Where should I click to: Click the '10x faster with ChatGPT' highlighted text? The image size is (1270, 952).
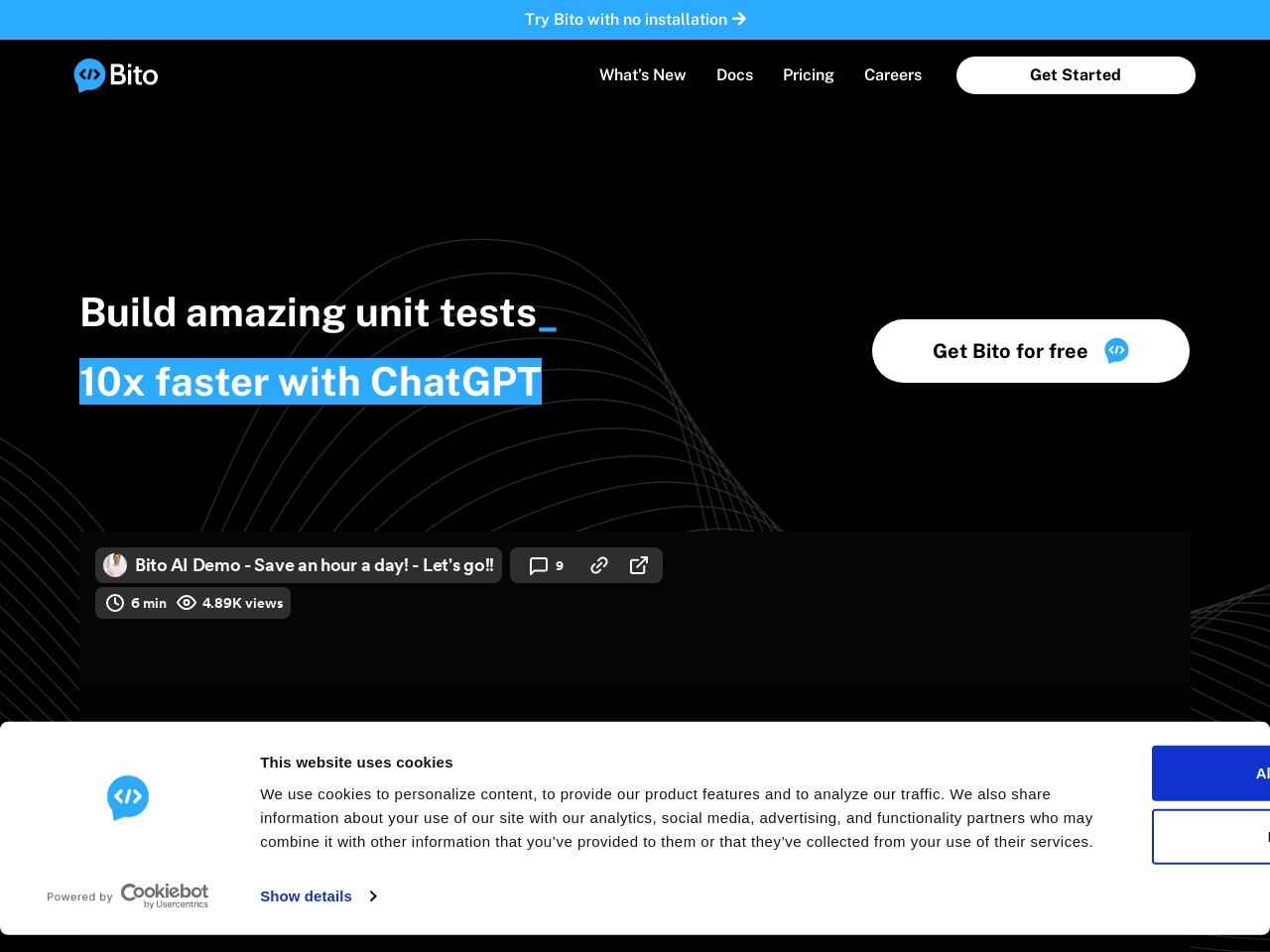pyautogui.click(x=311, y=382)
